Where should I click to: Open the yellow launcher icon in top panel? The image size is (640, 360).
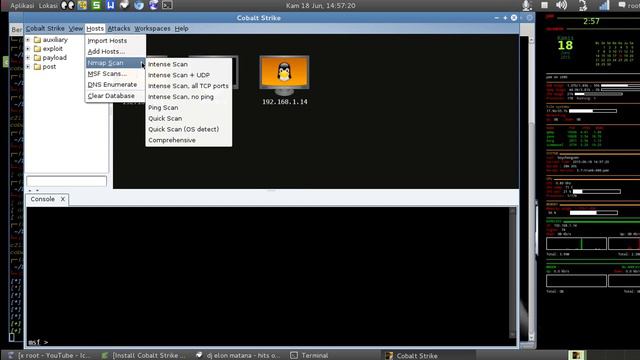coord(82,5)
